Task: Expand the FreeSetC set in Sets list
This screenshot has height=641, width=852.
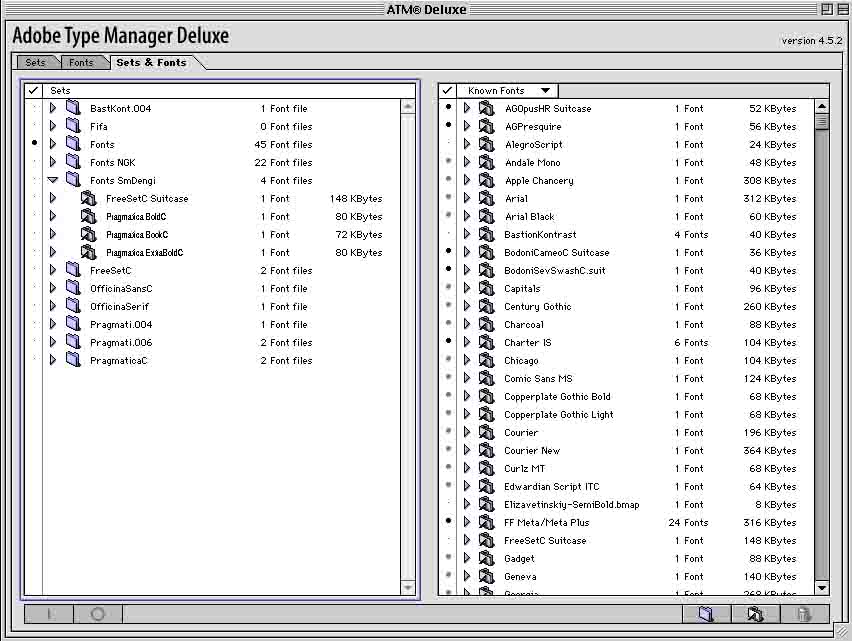Action: [x=53, y=270]
